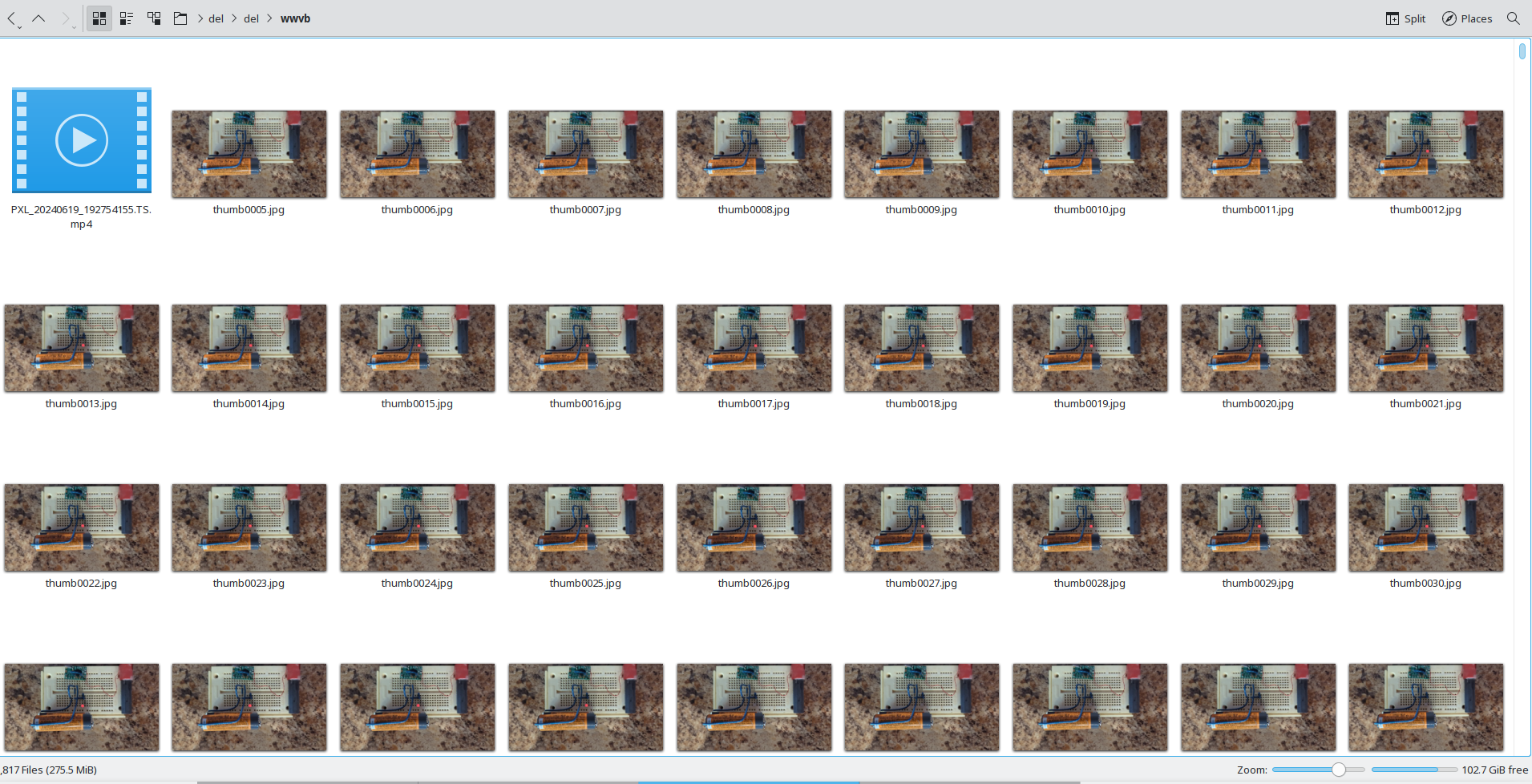Open back history dropdown arrow

point(20,27)
